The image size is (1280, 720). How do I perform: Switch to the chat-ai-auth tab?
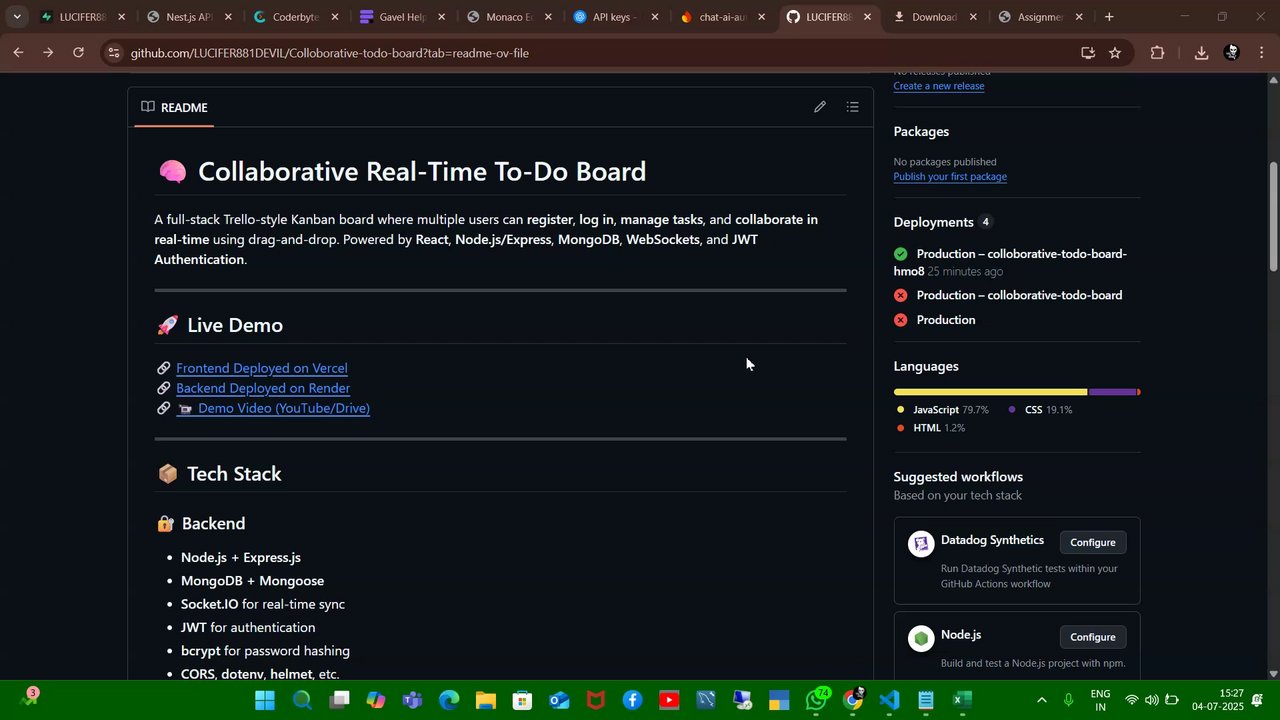tap(723, 17)
